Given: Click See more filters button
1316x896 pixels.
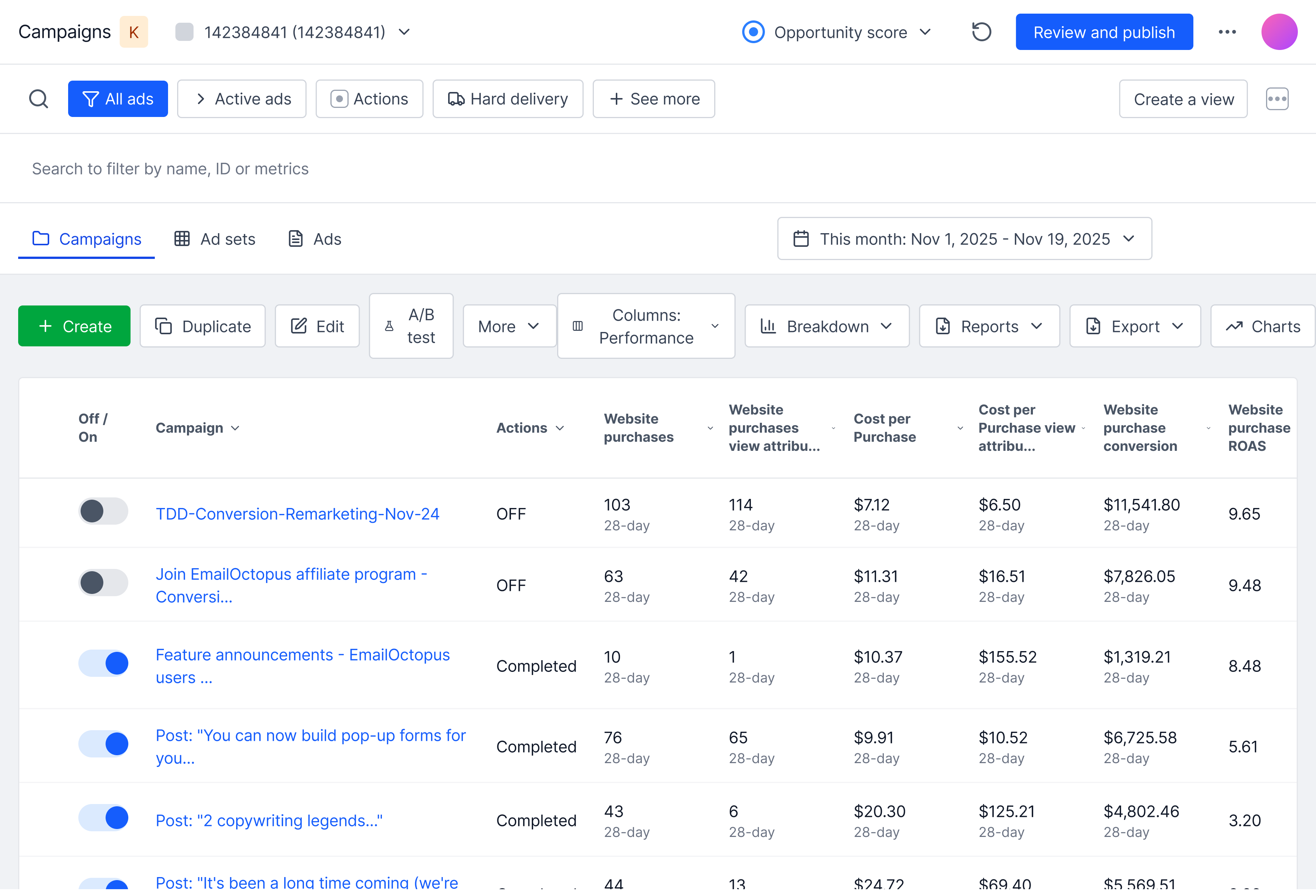Looking at the screenshot, I should (x=654, y=99).
